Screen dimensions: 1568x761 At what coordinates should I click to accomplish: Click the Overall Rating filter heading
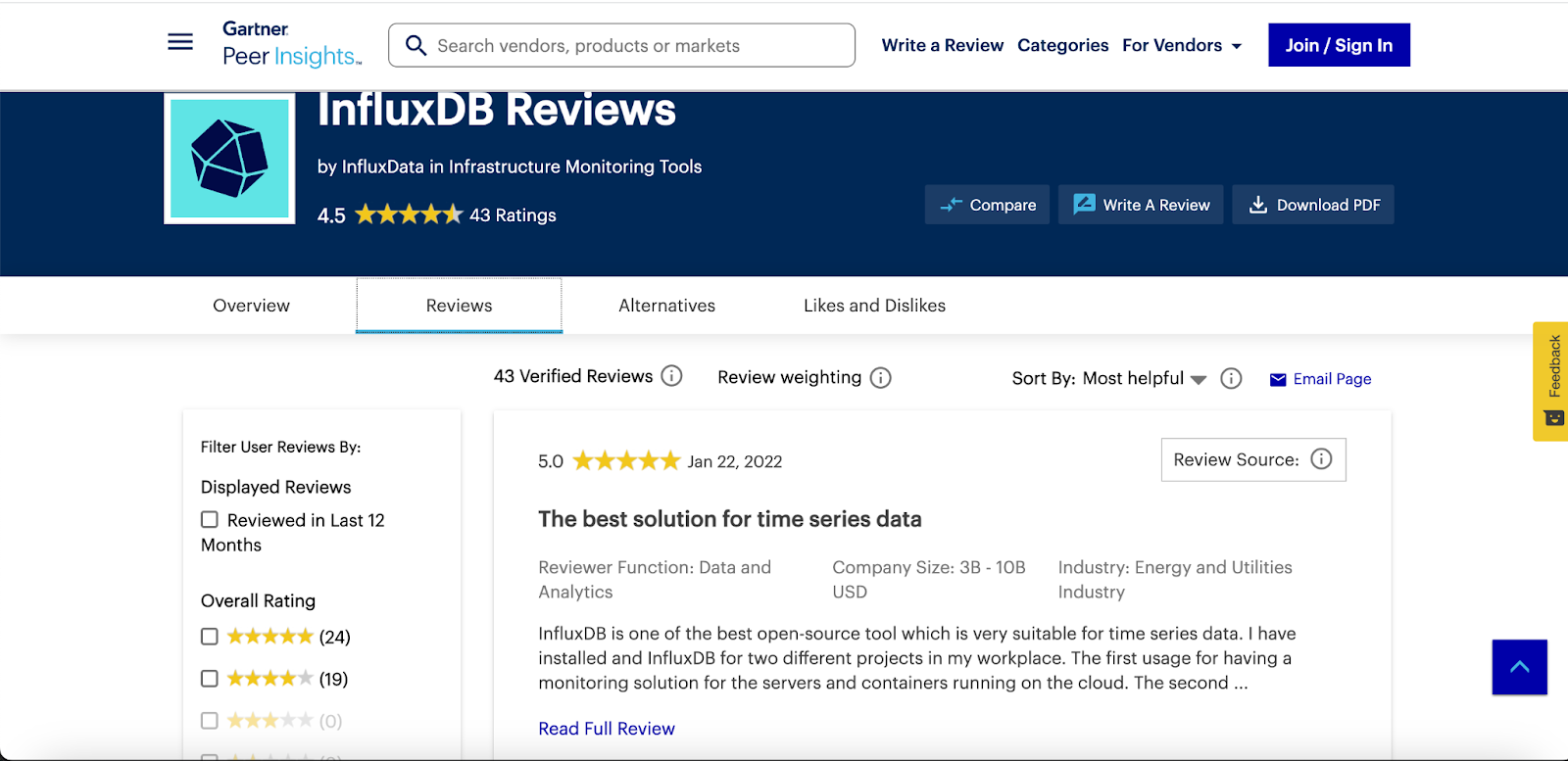click(x=259, y=601)
